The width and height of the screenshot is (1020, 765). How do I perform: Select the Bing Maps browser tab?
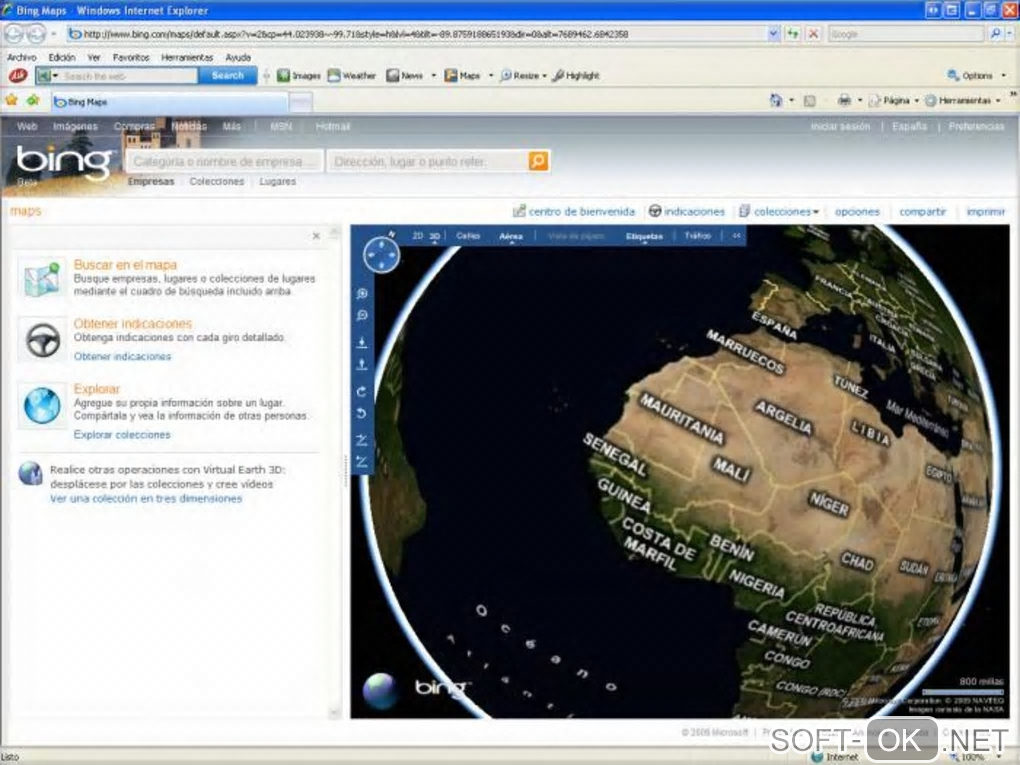point(169,101)
